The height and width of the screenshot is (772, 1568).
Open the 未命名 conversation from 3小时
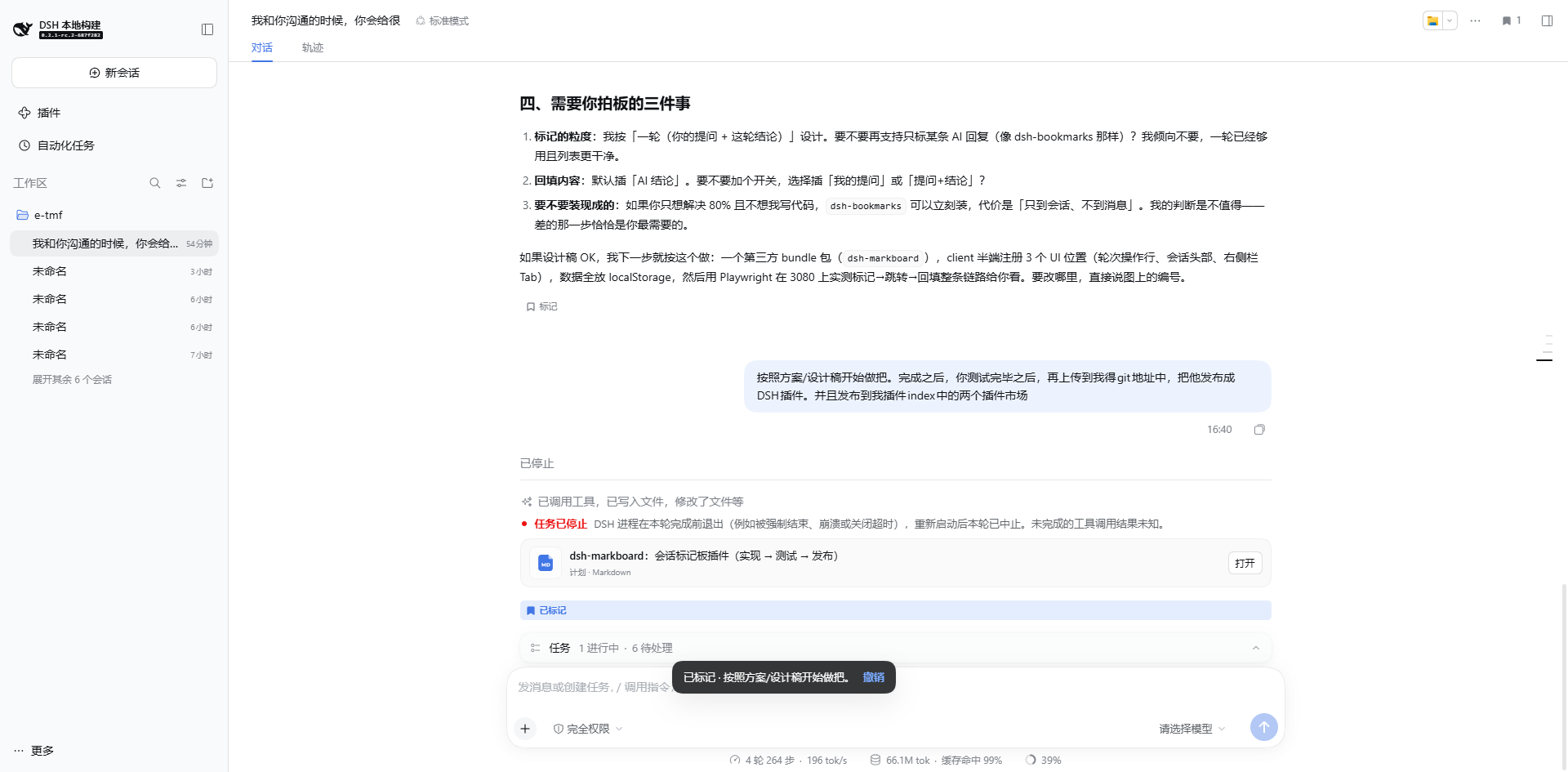tap(114, 271)
